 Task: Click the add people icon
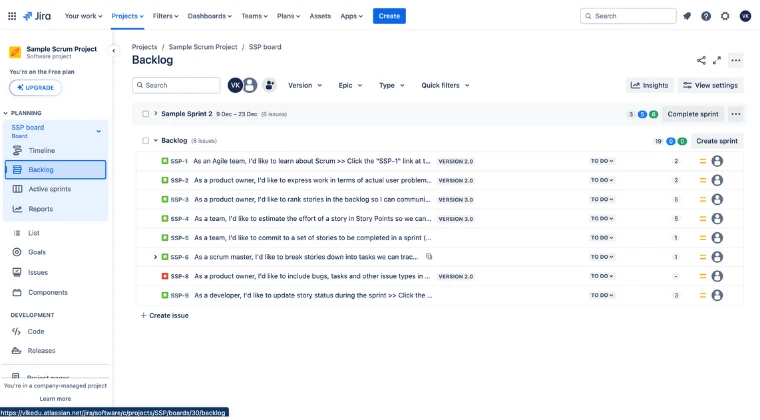[269, 85]
